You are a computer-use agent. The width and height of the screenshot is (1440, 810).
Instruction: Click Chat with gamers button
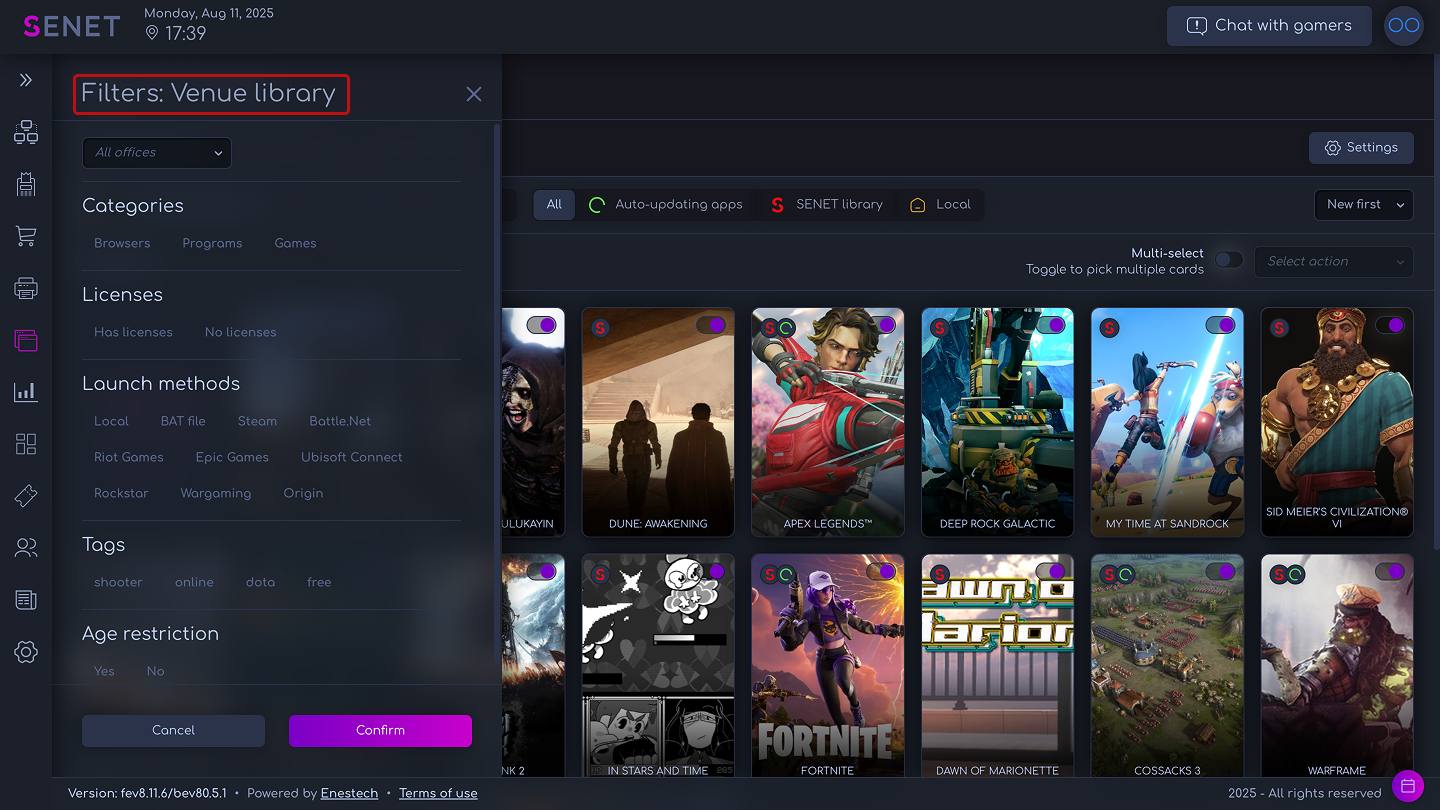[x=1269, y=26]
